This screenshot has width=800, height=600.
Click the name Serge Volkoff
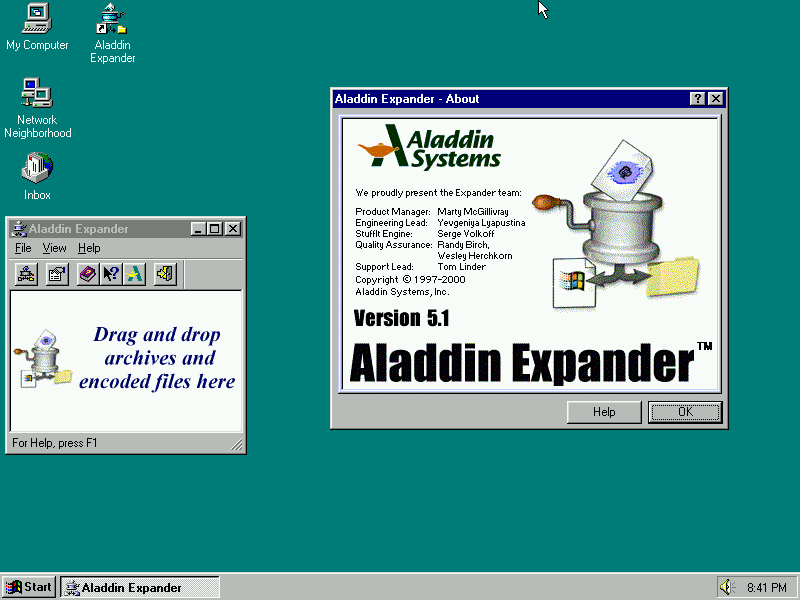click(x=465, y=234)
